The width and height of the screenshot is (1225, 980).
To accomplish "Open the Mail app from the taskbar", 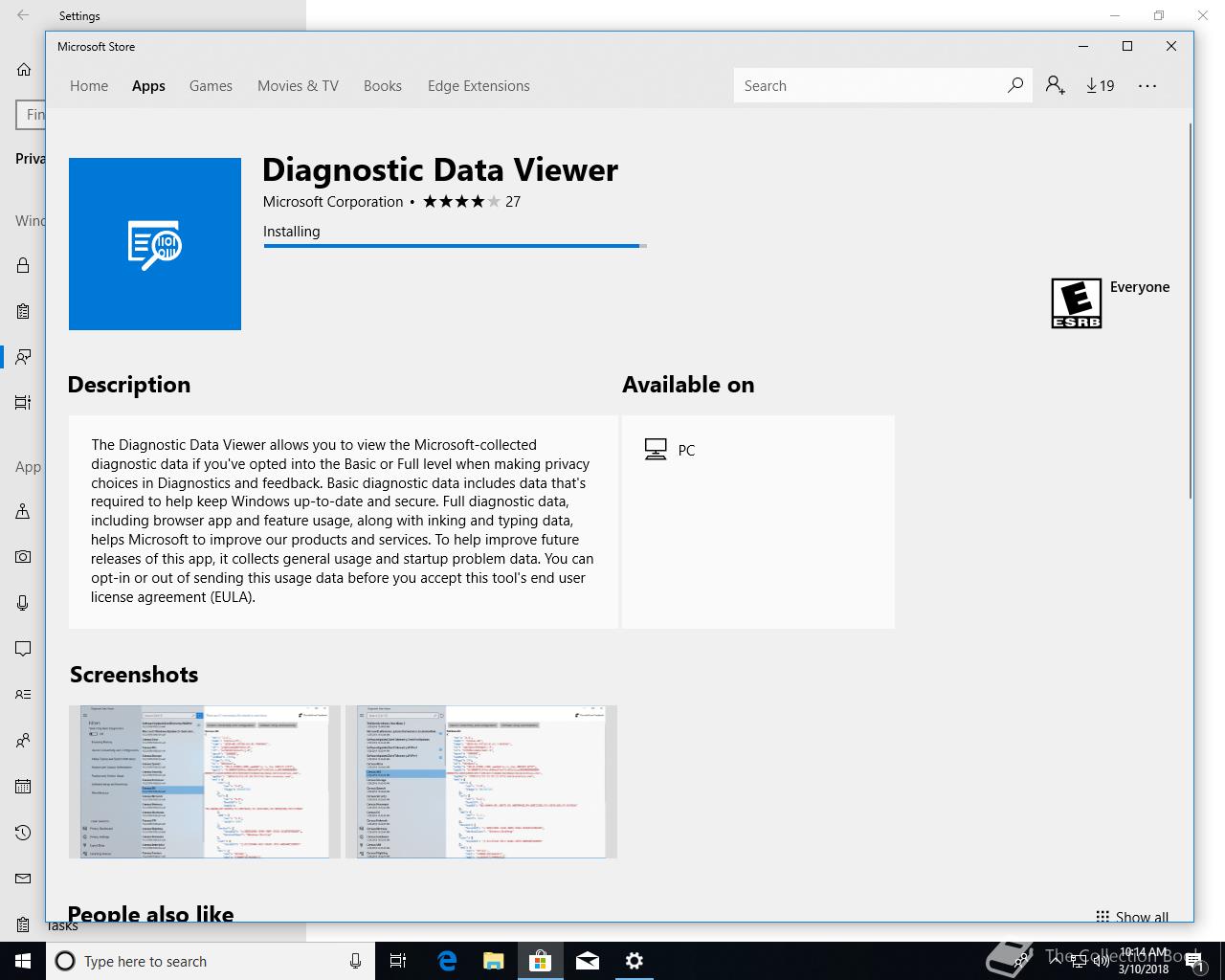I will 587,961.
